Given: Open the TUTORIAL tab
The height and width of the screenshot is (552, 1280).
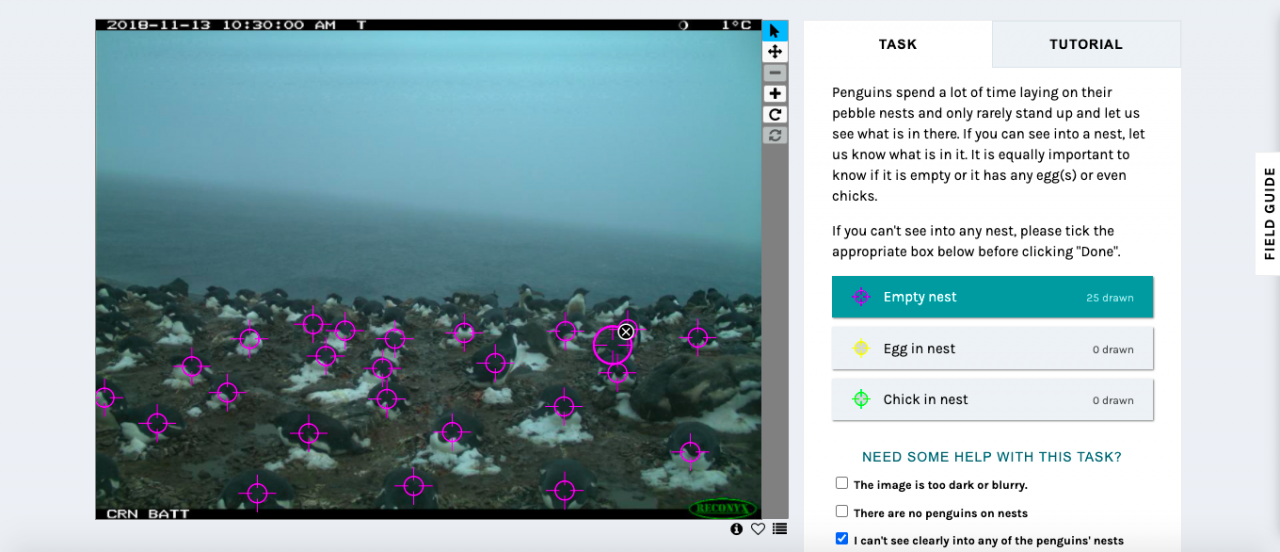Looking at the screenshot, I should point(1086,44).
